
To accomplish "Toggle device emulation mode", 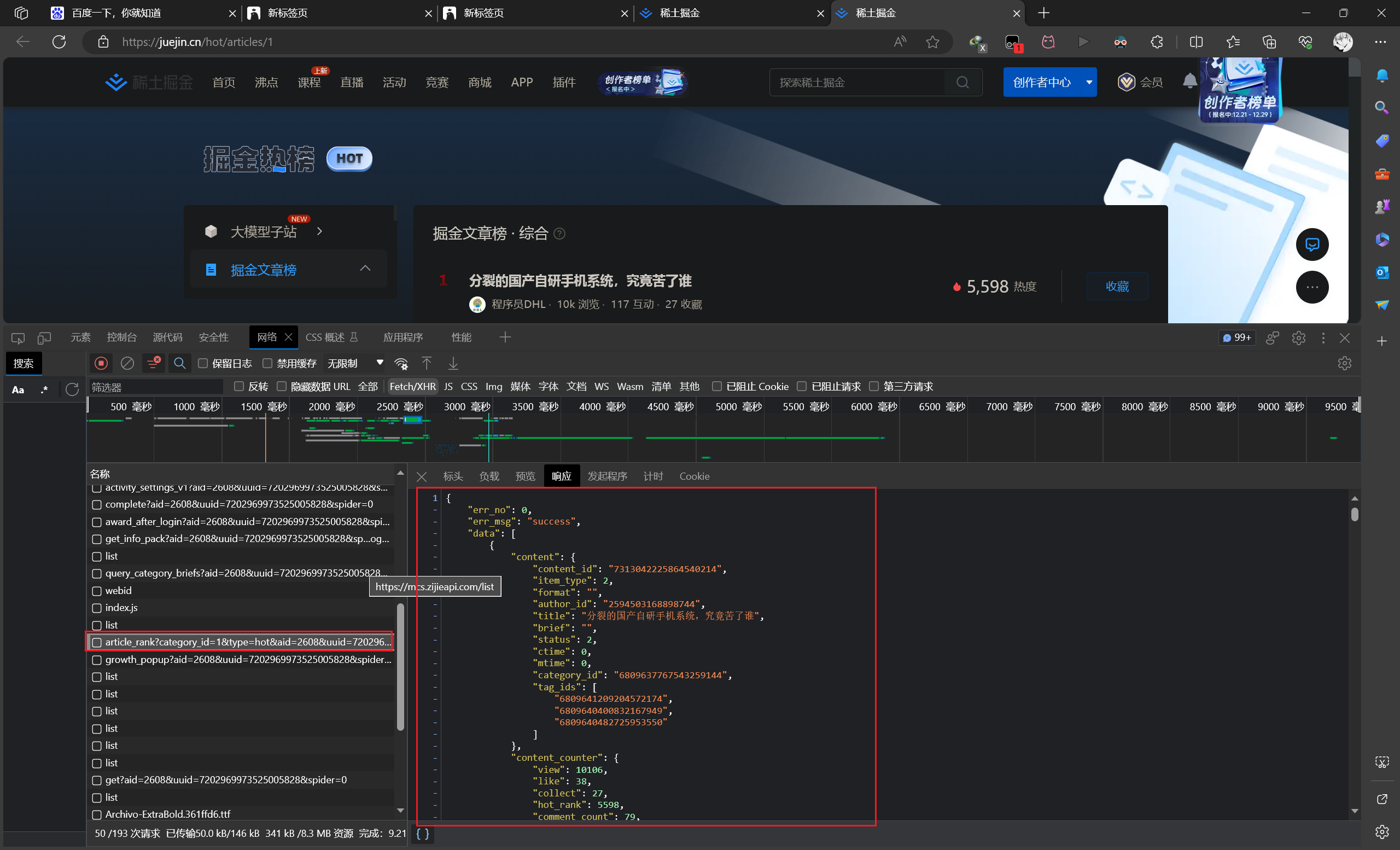I will tap(44, 338).
